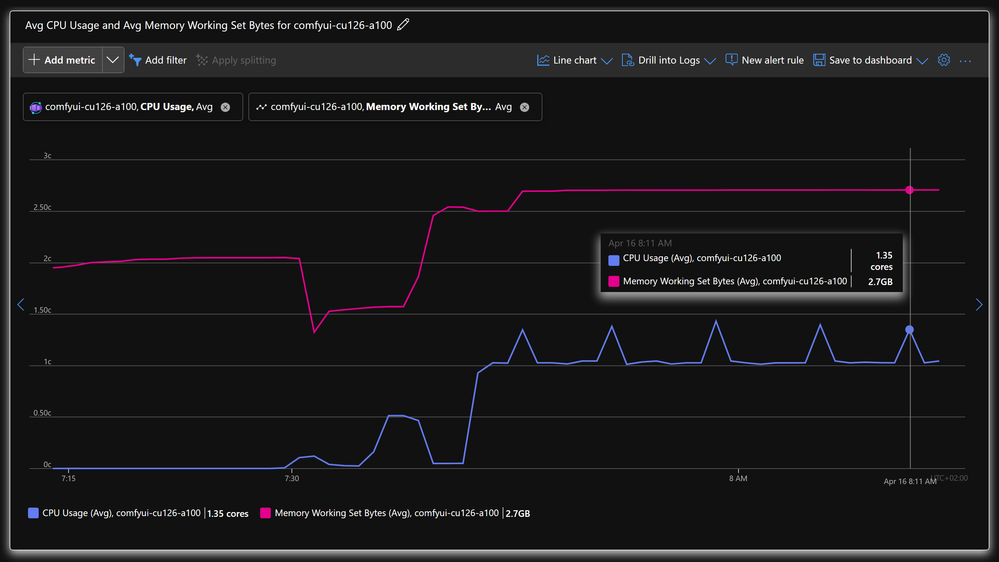Click the previous time range left arrow

point(20,305)
